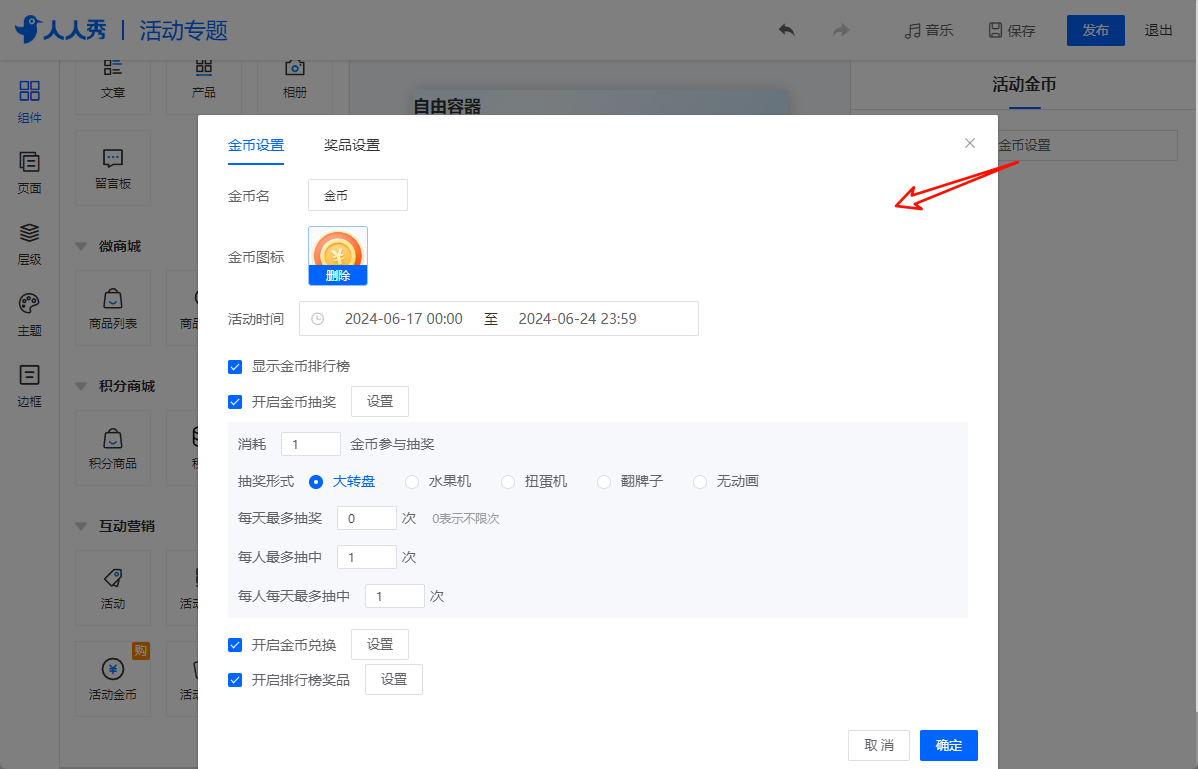1198x769 pixels.
Task: Switch to the 奖品设置 tab
Action: [x=352, y=145]
